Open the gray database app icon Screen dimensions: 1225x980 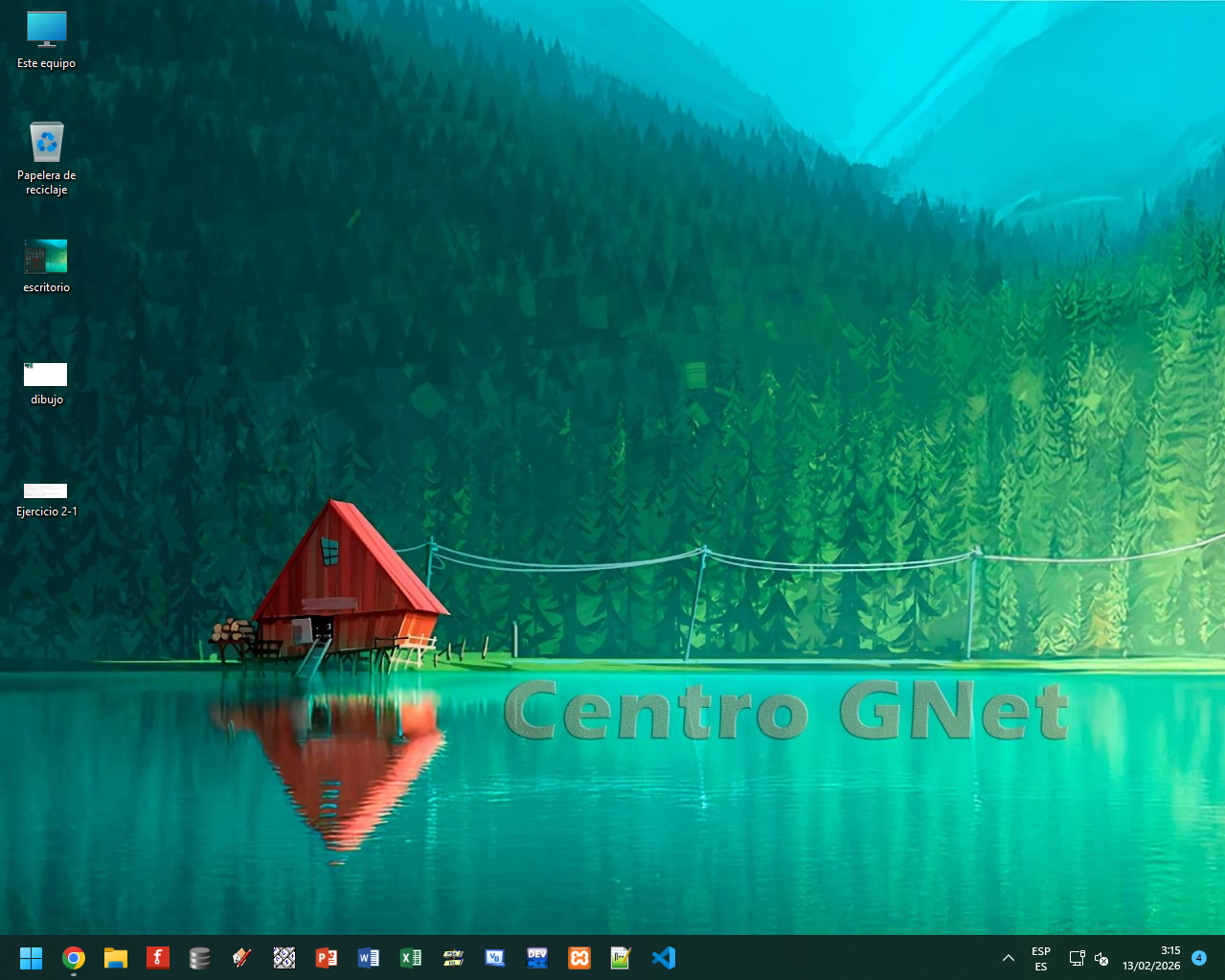200,957
